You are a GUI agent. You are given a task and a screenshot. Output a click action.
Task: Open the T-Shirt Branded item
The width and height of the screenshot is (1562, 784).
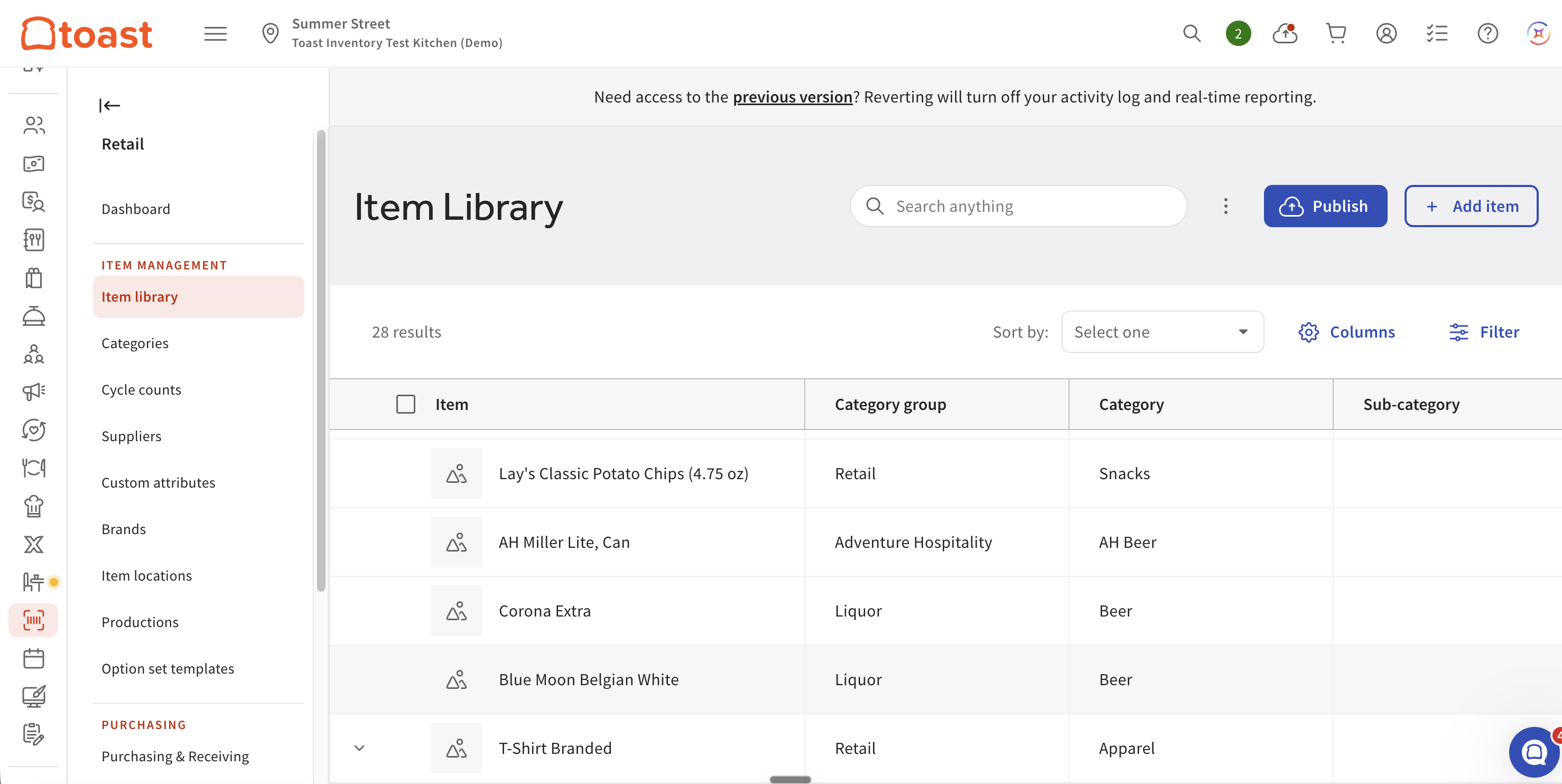pyautogui.click(x=555, y=748)
